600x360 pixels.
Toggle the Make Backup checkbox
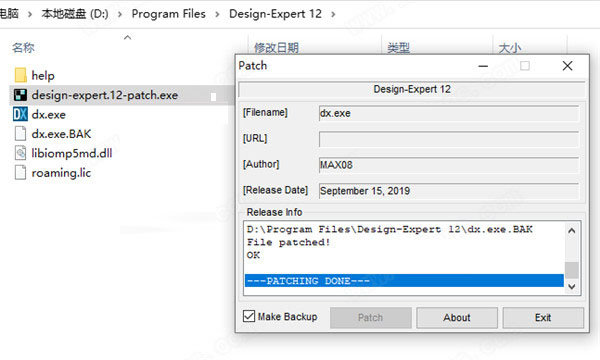249,316
